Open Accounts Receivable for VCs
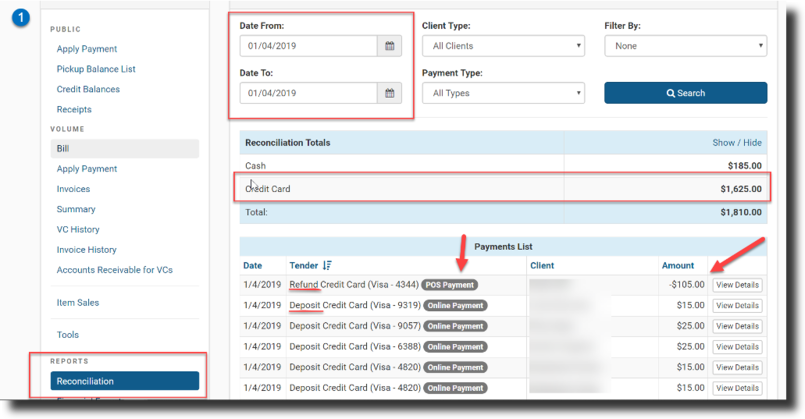This screenshot has height=419, width=805. point(113,270)
